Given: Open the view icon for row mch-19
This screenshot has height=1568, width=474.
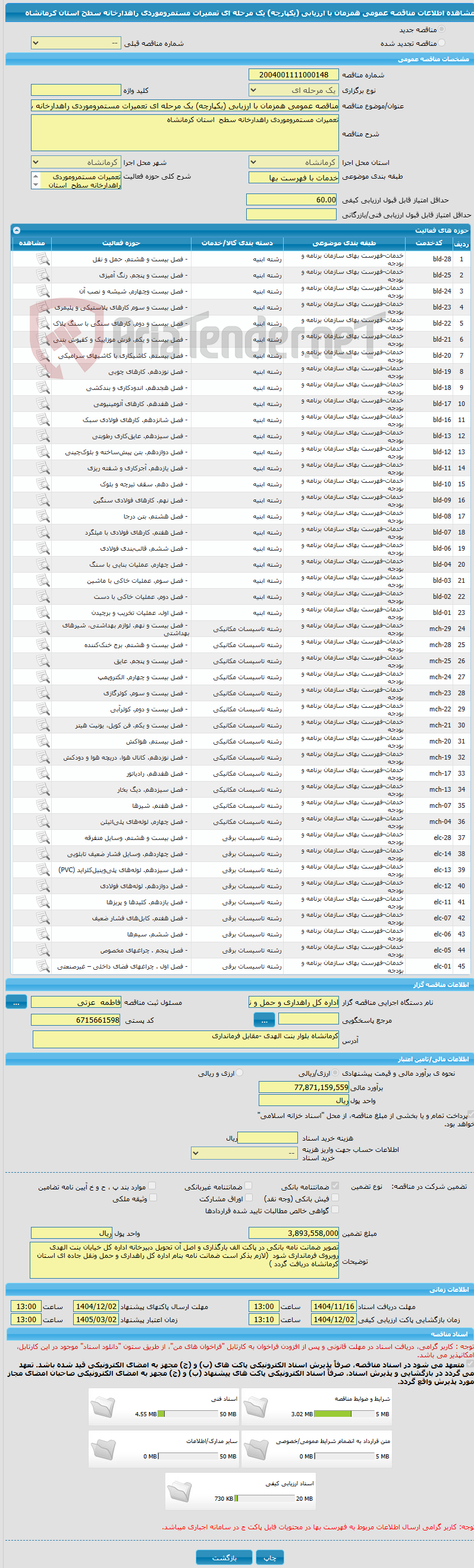Looking at the screenshot, I should coord(43,757).
